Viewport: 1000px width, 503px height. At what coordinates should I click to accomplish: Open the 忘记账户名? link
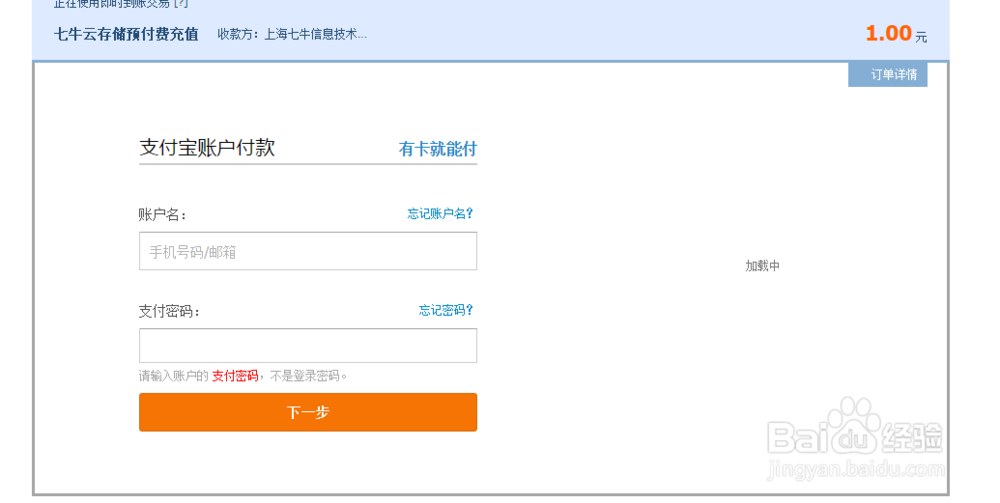(x=440, y=214)
